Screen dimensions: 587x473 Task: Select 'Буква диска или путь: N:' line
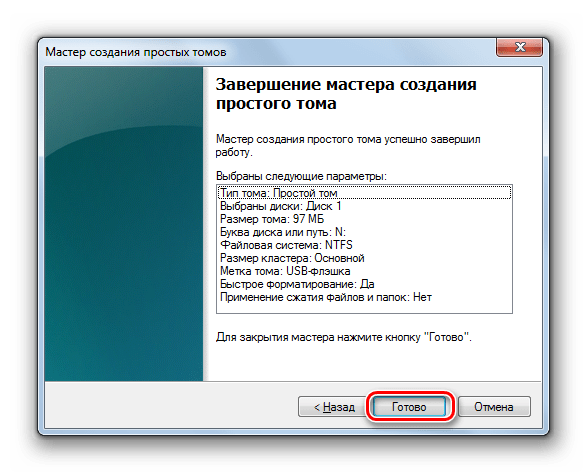[283, 232]
